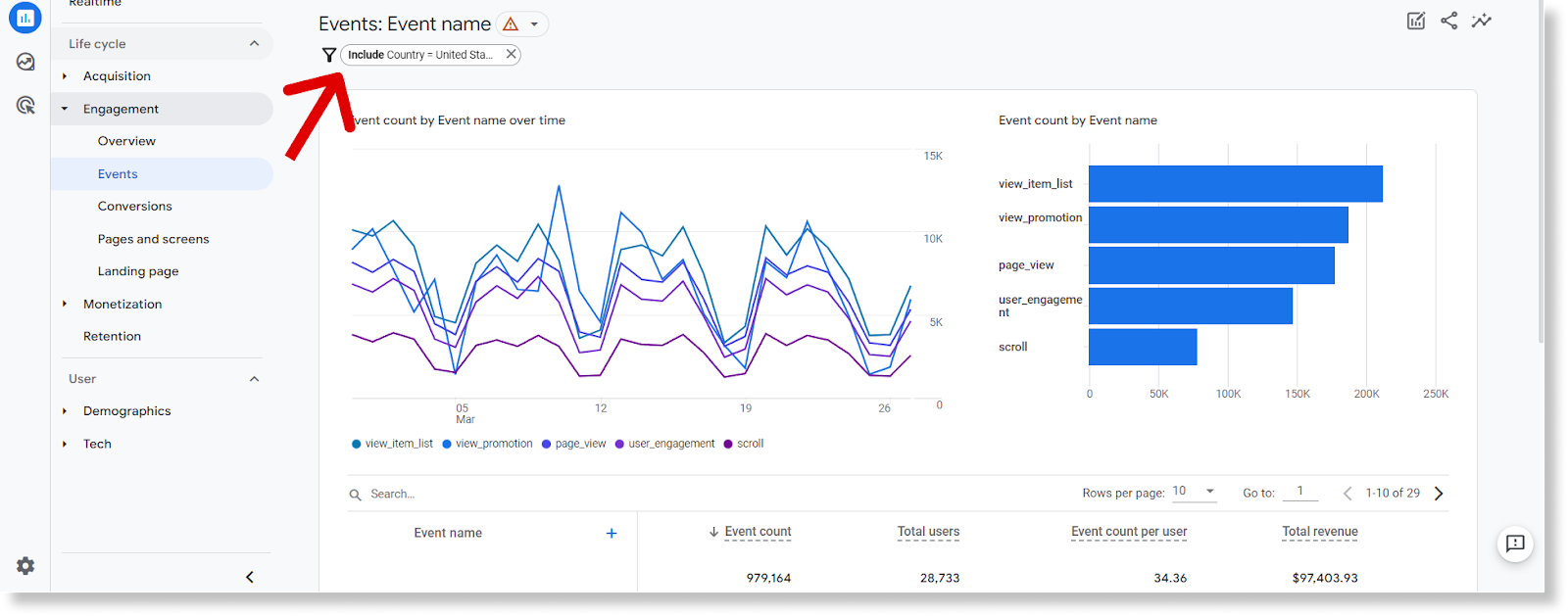1568x616 pixels.
Task: Open the Insights sparkline icon
Action: 1482,21
